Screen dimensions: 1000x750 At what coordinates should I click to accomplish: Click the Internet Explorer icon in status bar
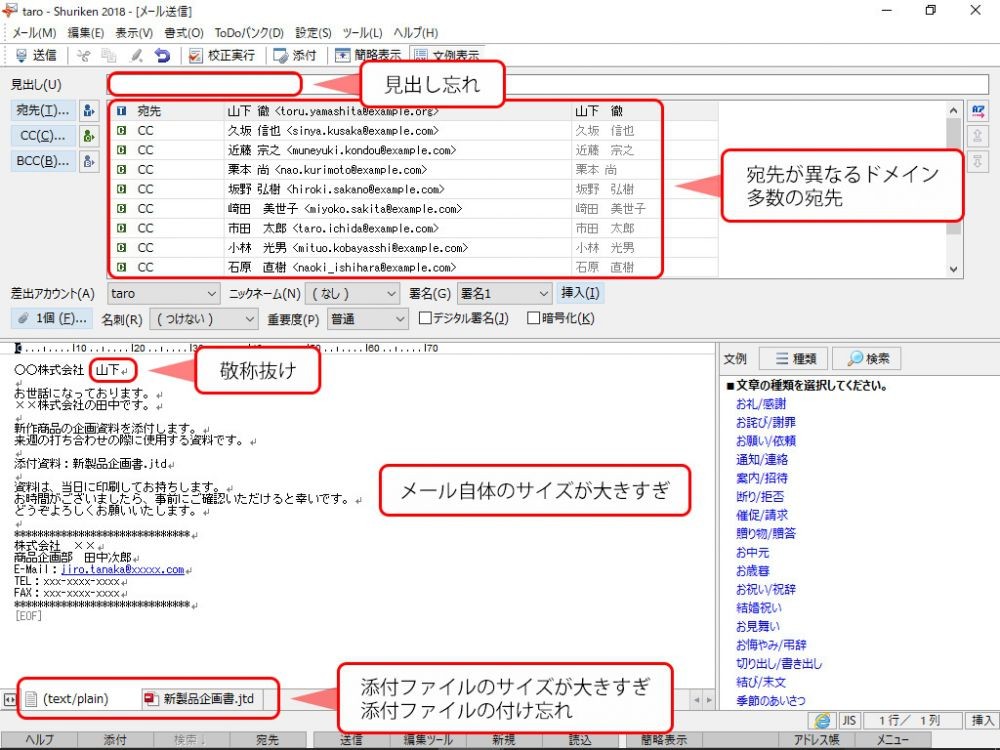(823, 721)
